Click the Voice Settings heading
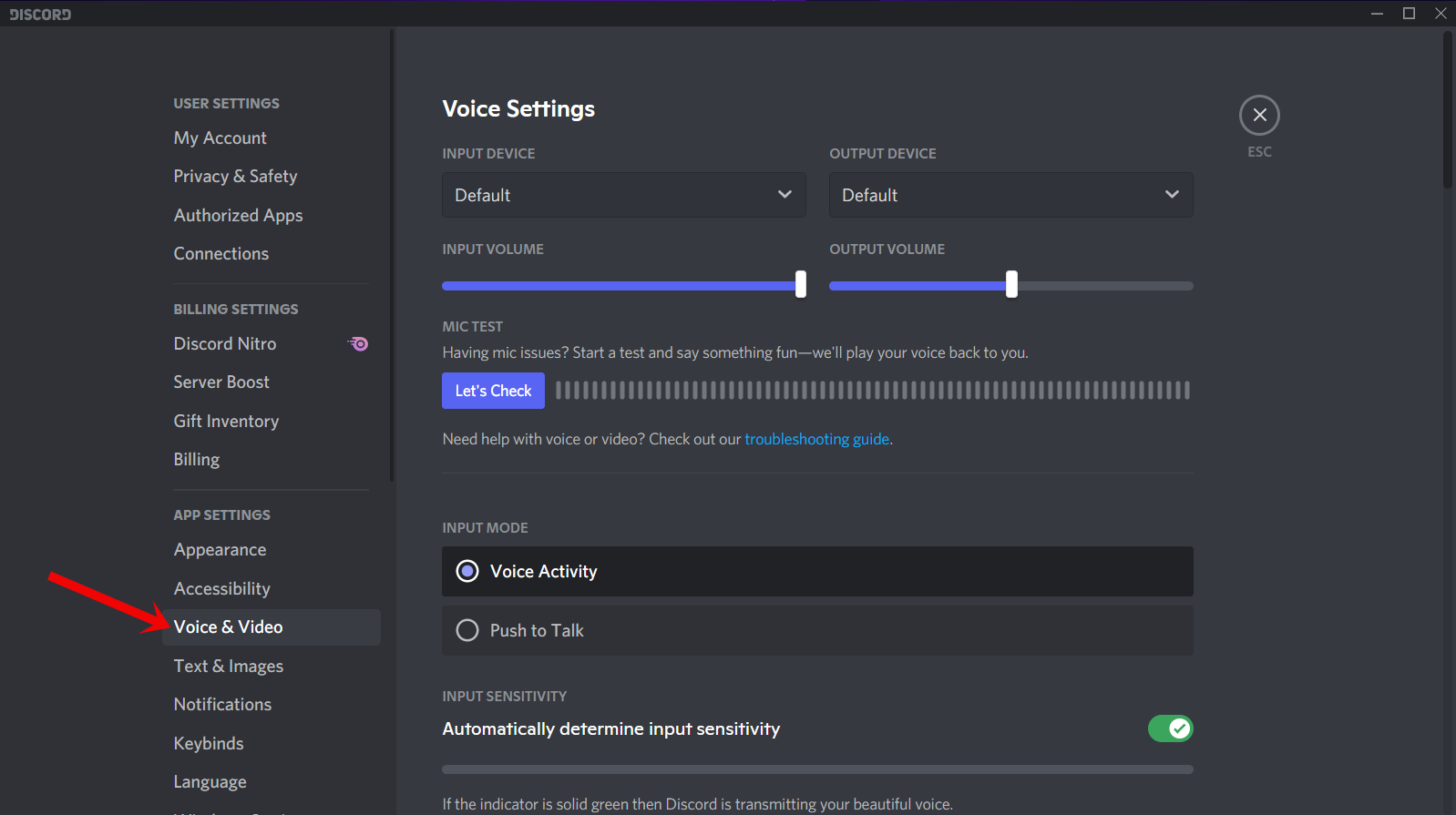Viewport: 1456px width, 815px height. (x=518, y=109)
